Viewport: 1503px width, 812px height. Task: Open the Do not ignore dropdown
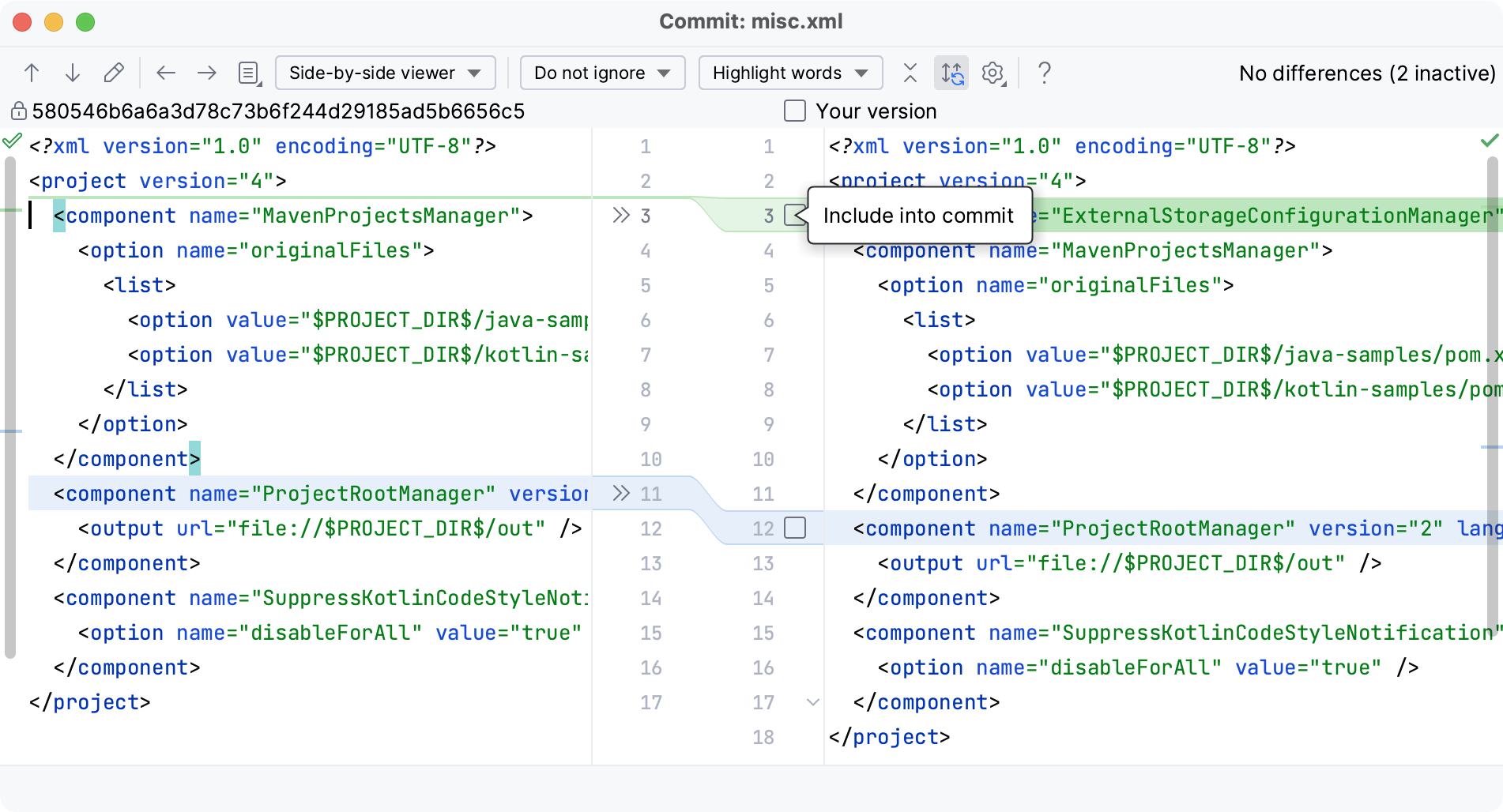tap(602, 73)
